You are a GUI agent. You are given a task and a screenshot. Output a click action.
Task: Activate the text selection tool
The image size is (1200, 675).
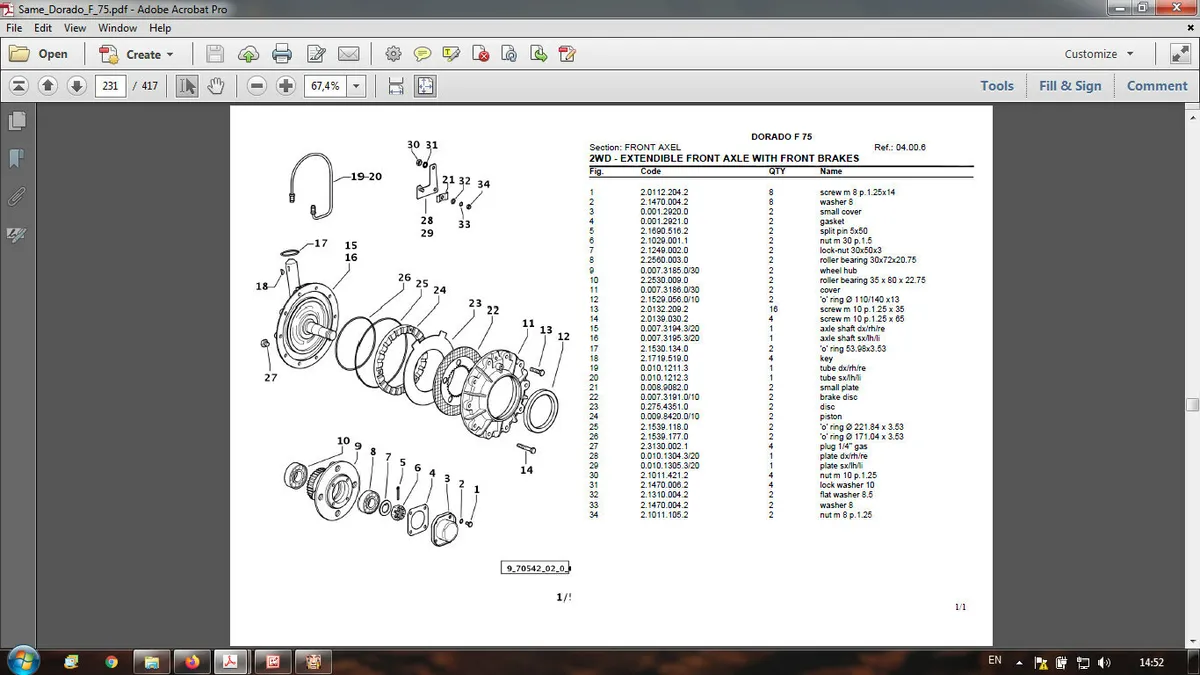[187, 86]
